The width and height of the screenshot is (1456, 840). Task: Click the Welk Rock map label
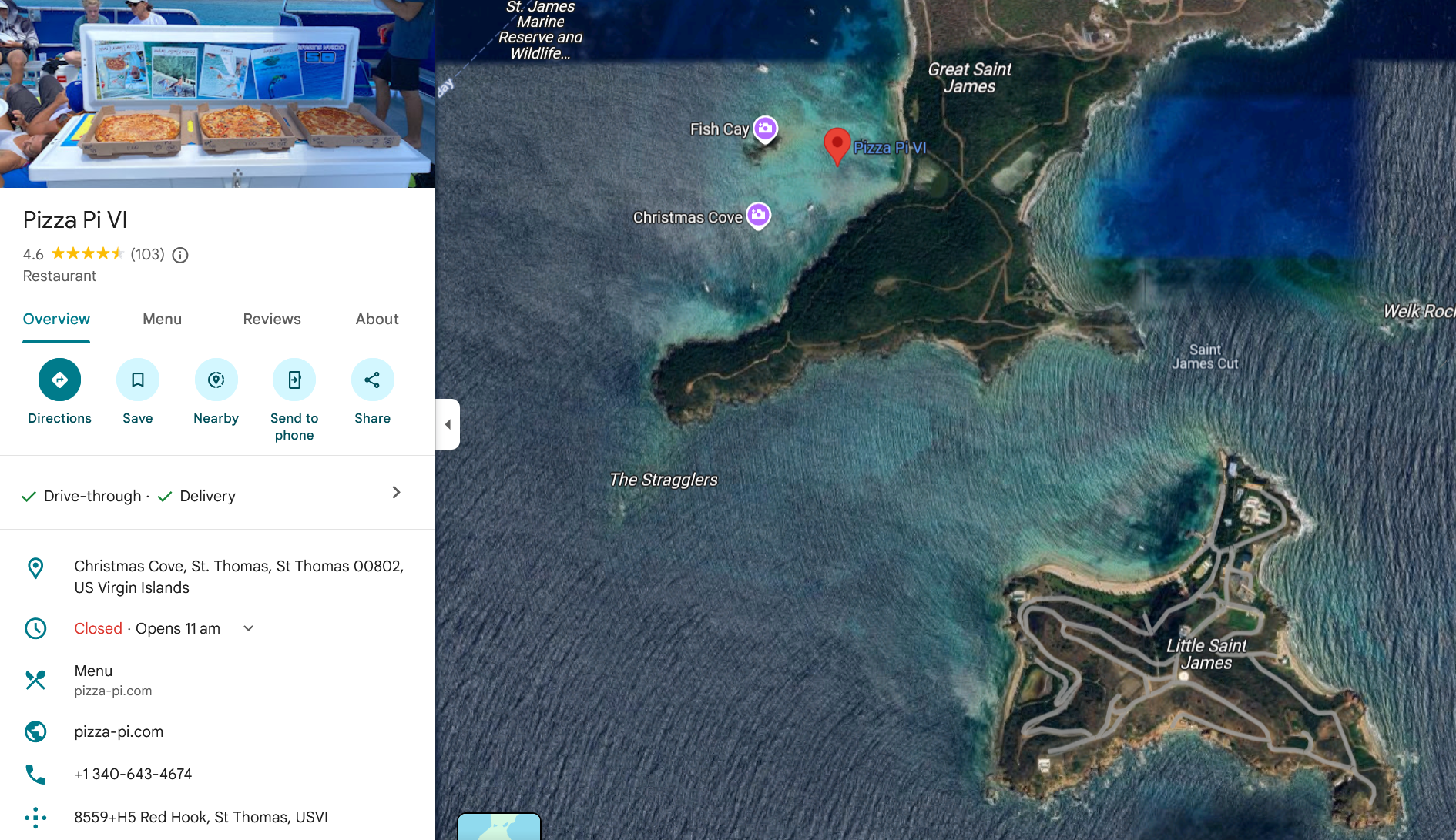coord(1419,311)
